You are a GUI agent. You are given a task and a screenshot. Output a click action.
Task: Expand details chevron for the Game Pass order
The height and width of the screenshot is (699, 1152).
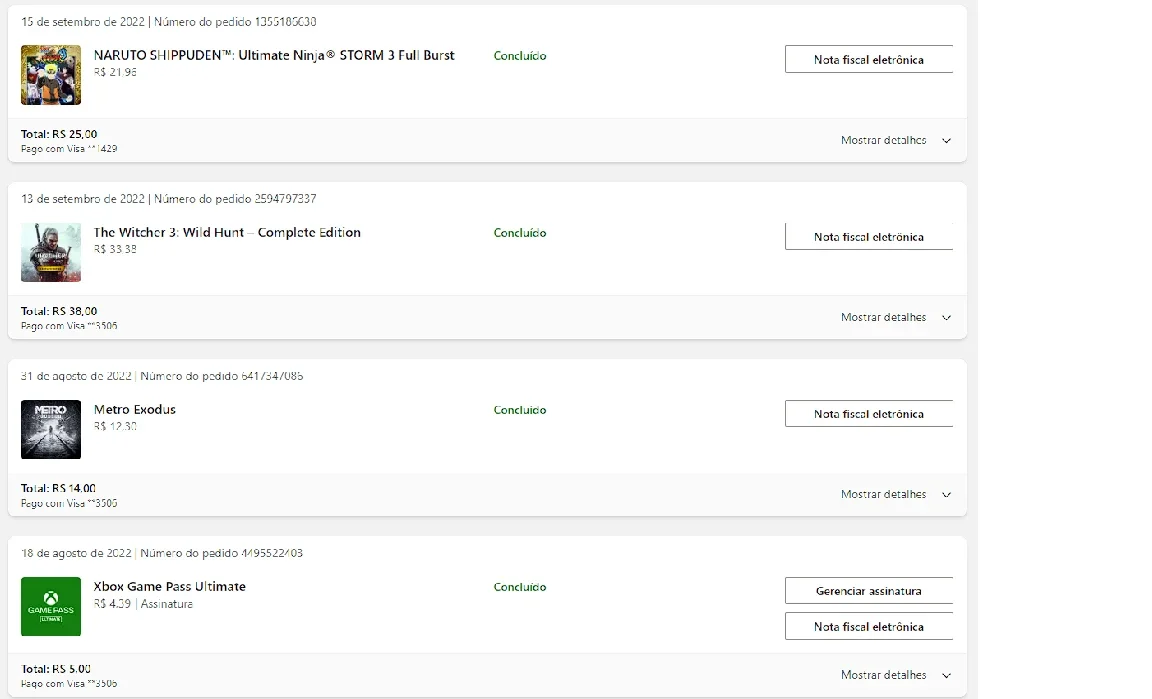pyautogui.click(x=946, y=675)
